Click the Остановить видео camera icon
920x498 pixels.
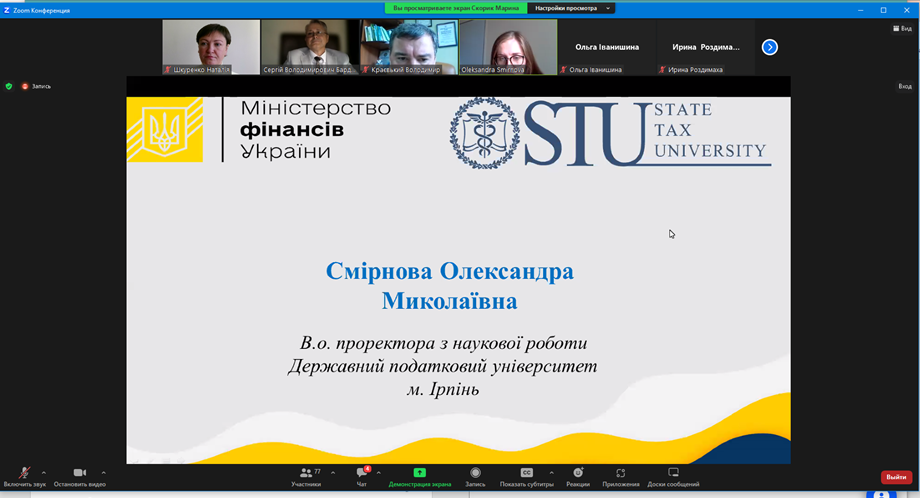[x=80, y=472]
